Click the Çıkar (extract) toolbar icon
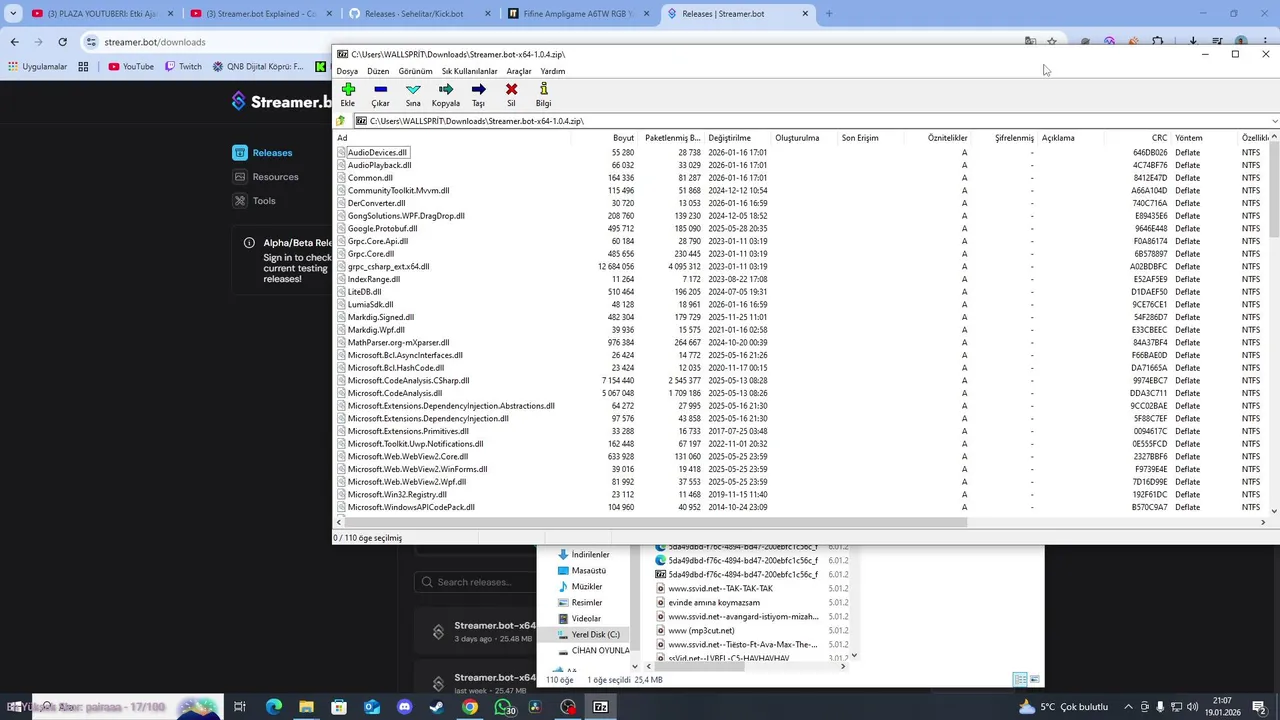Image resolution: width=1280 pixels, height=720 pixels. point(380,90)
